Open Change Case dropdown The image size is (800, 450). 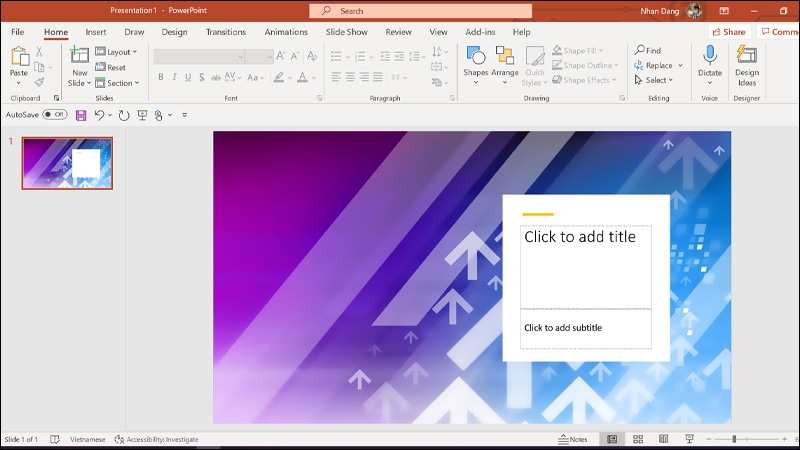tap(255, 78)
